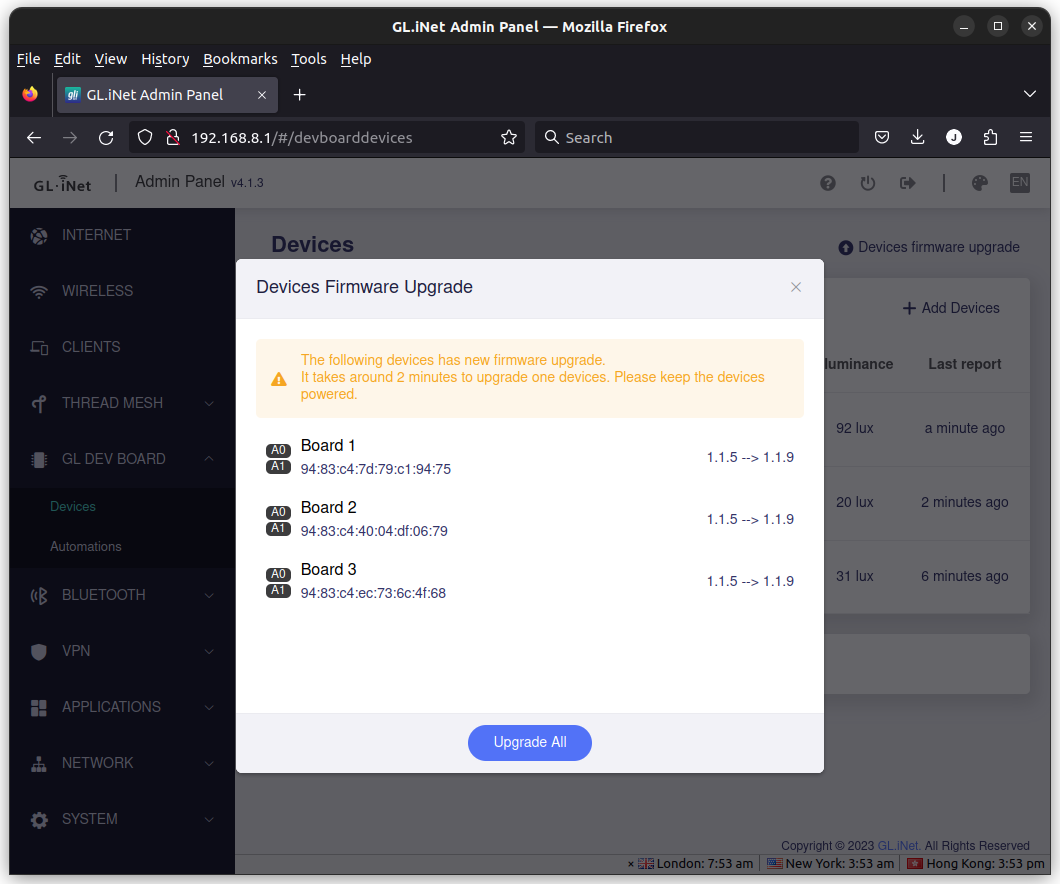This screenshot has height=884, width=1060.
Task: Select MAC address 94:83:c4:7d:79:c1:94:75
Action: pos(375,469)
